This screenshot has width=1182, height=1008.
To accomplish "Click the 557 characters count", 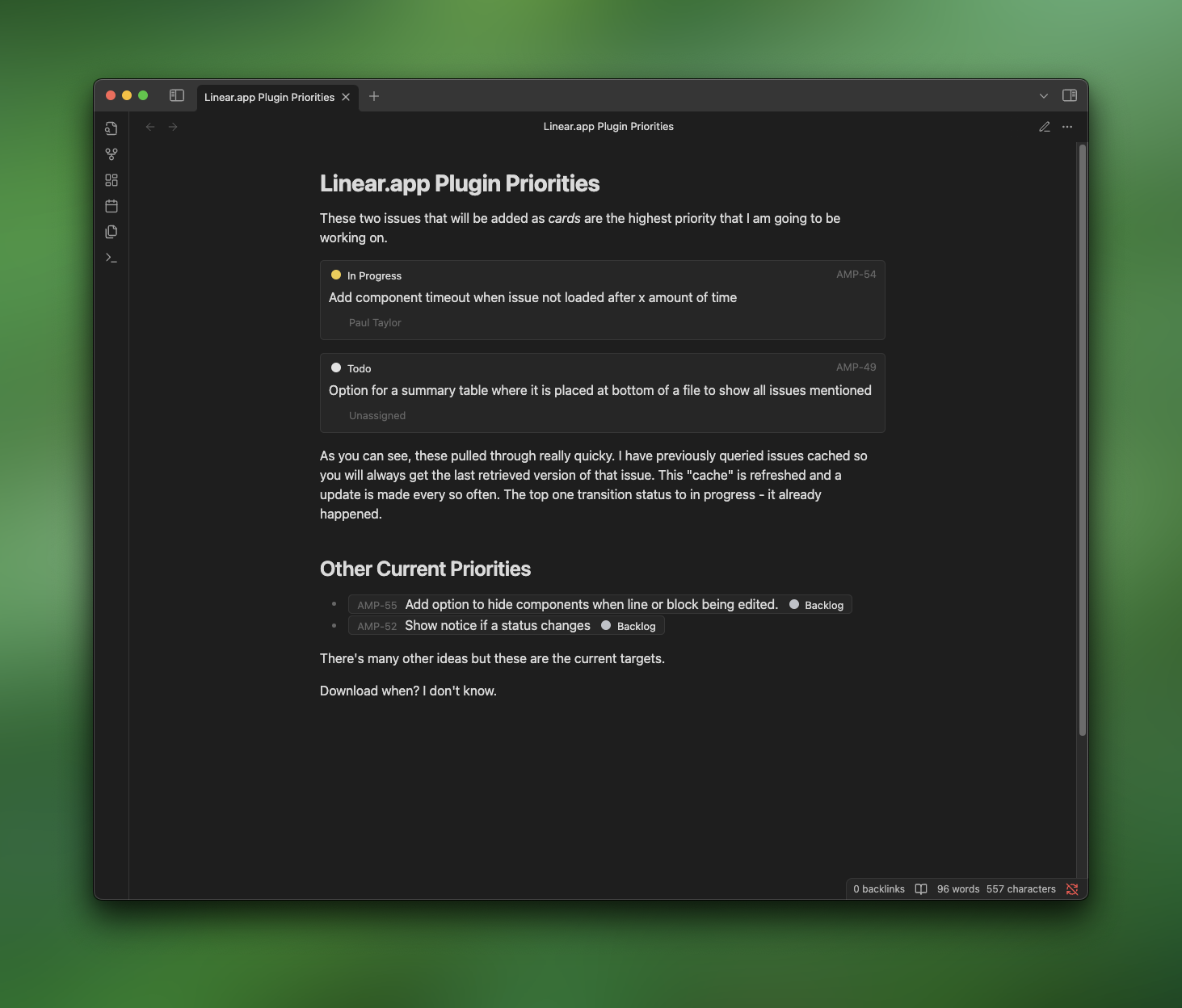I will click(1021, 889).
